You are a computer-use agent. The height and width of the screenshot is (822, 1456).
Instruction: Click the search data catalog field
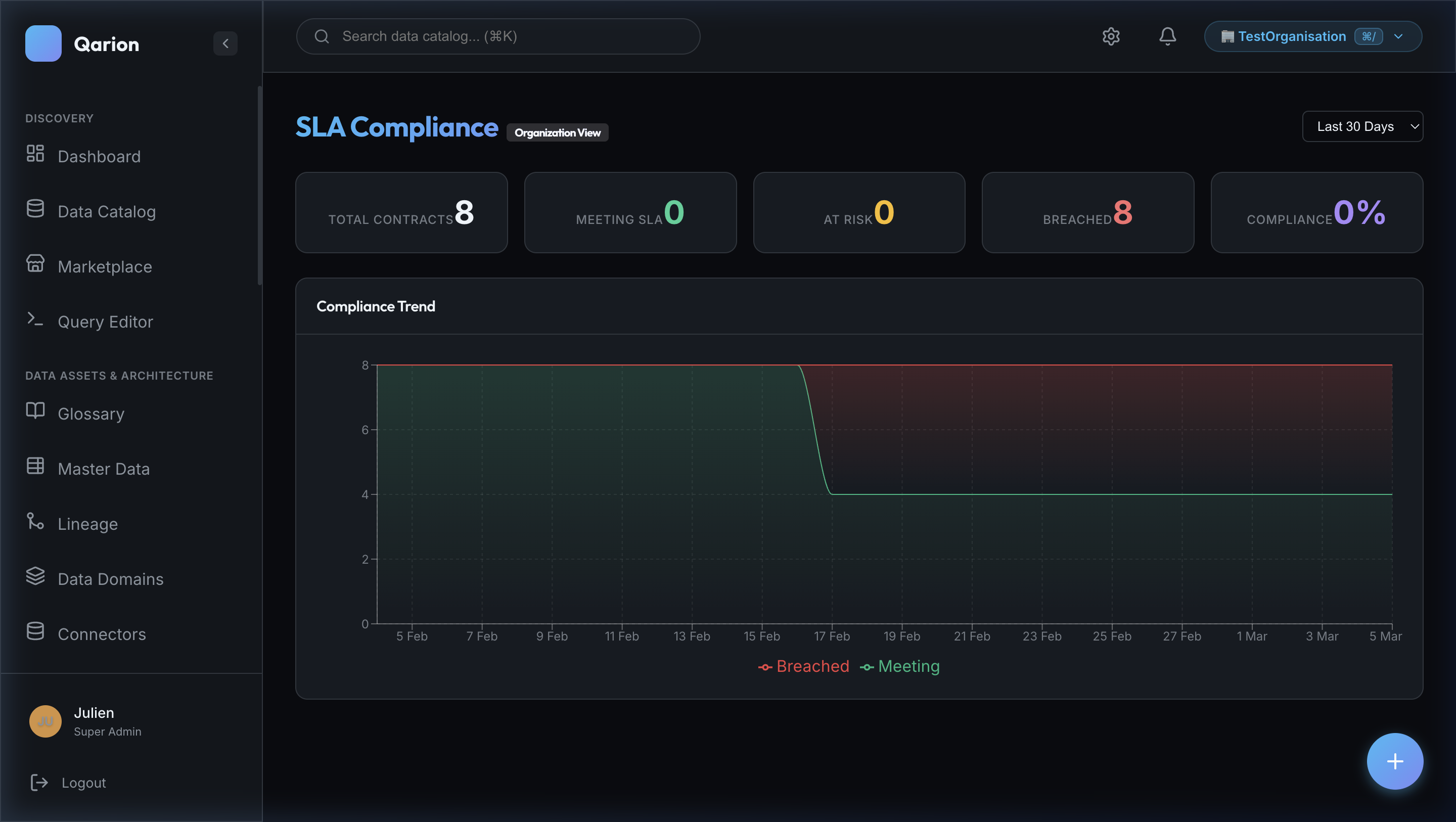click(x=497, y=36)
